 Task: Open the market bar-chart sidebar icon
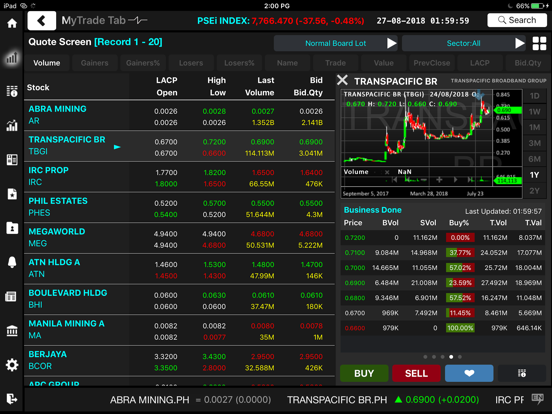pos(12,58)
